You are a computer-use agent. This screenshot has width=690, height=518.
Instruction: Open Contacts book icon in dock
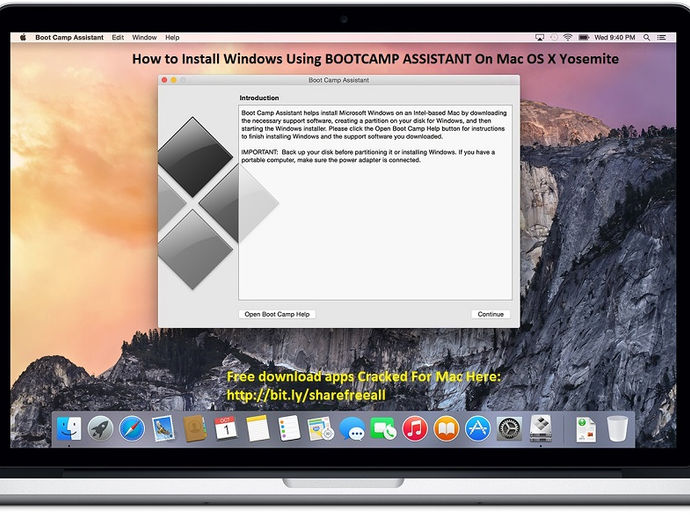pyautogui.click(x=195, y=429)
